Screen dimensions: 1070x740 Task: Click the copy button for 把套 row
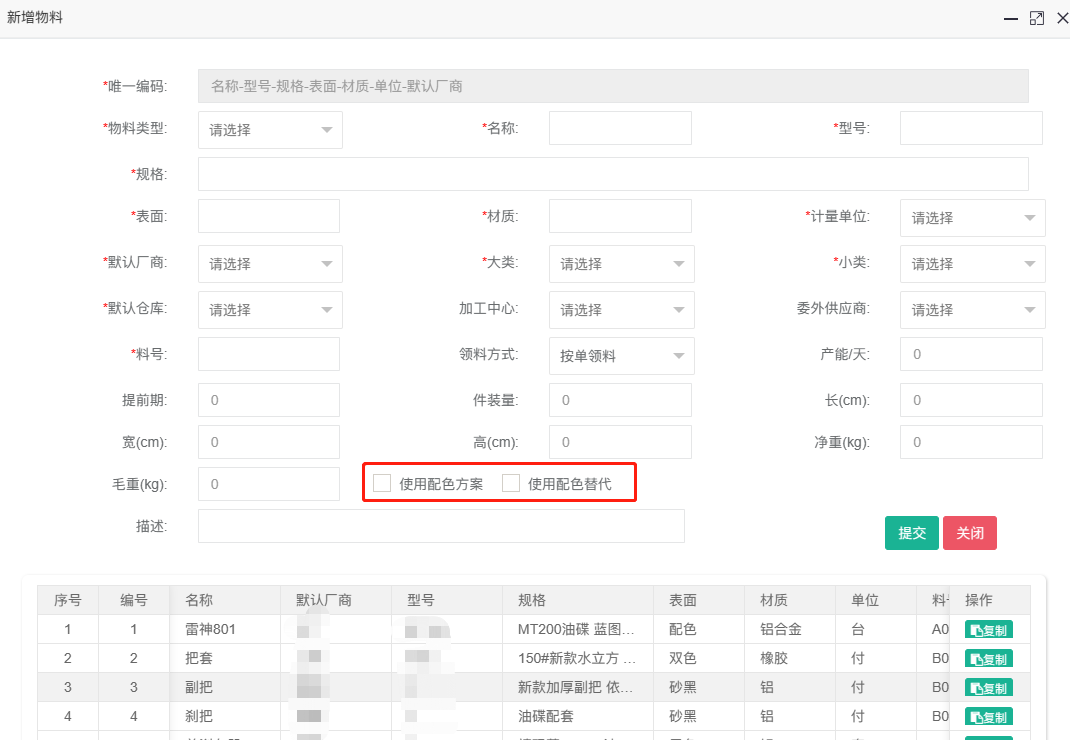tap(988, 659)
